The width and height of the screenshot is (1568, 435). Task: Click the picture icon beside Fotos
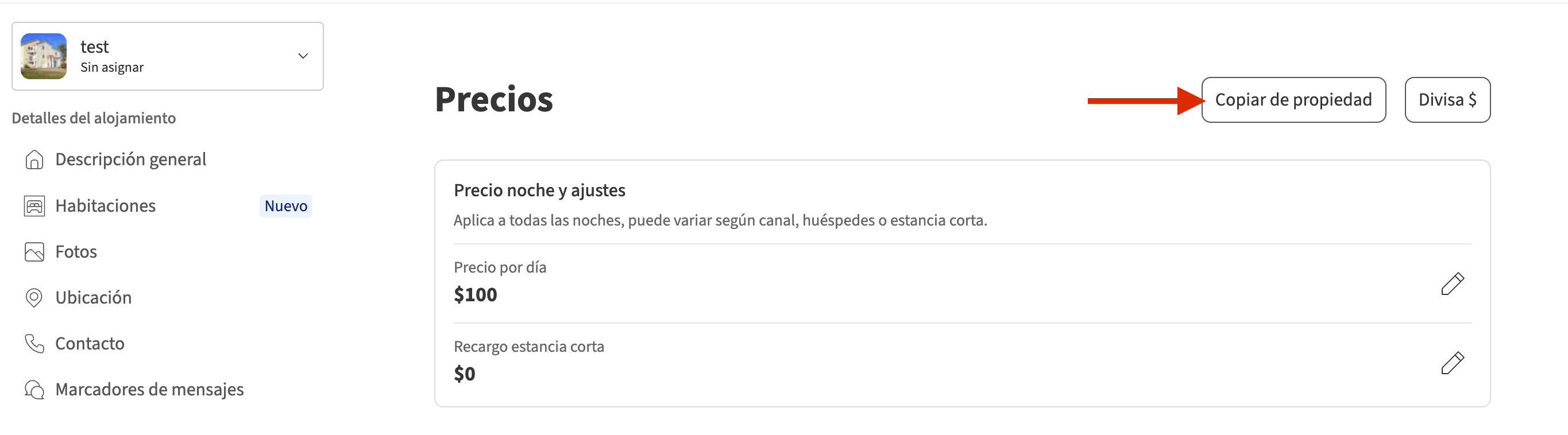pyautogui.click(x=34, y=252)
